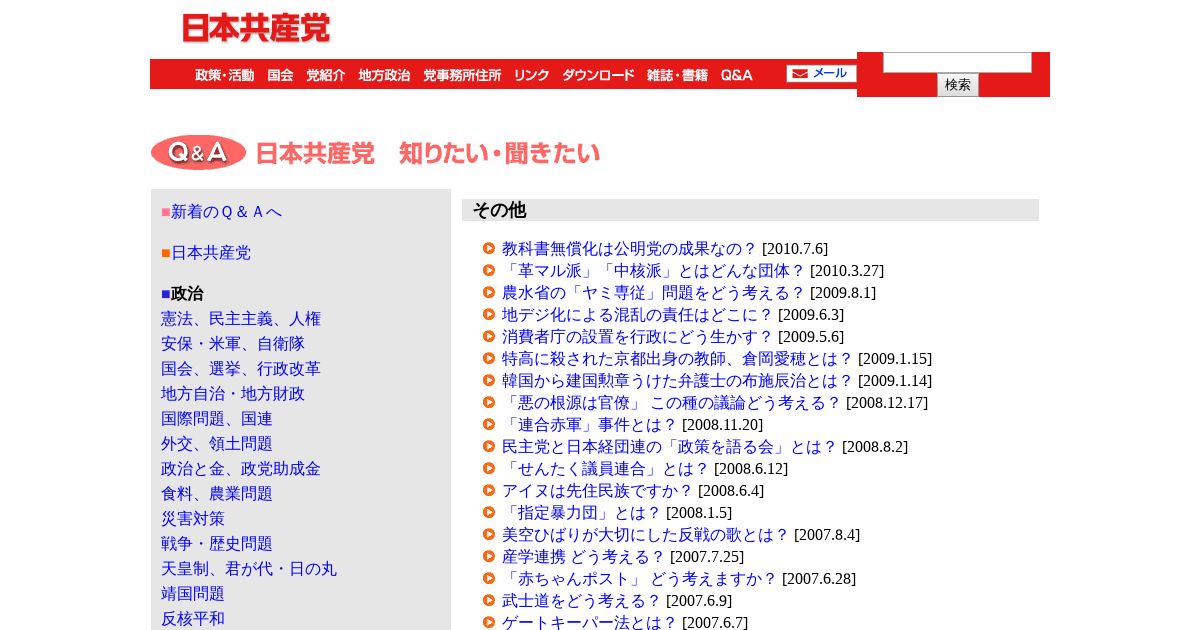The image size is (1200, 630).
Task: Click the Q&A oval badge icon
Action: (x=198, y=152)
